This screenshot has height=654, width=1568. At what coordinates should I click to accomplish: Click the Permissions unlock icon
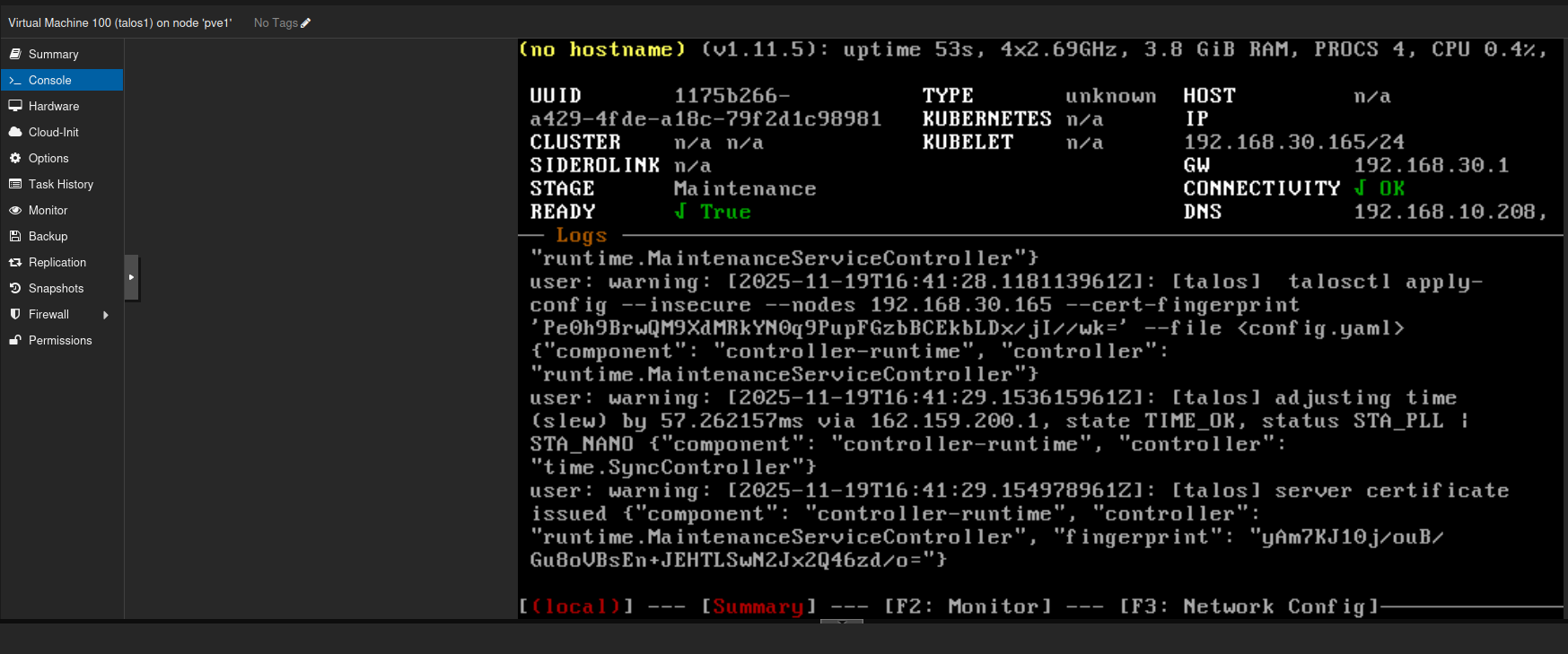pos(15,340)
